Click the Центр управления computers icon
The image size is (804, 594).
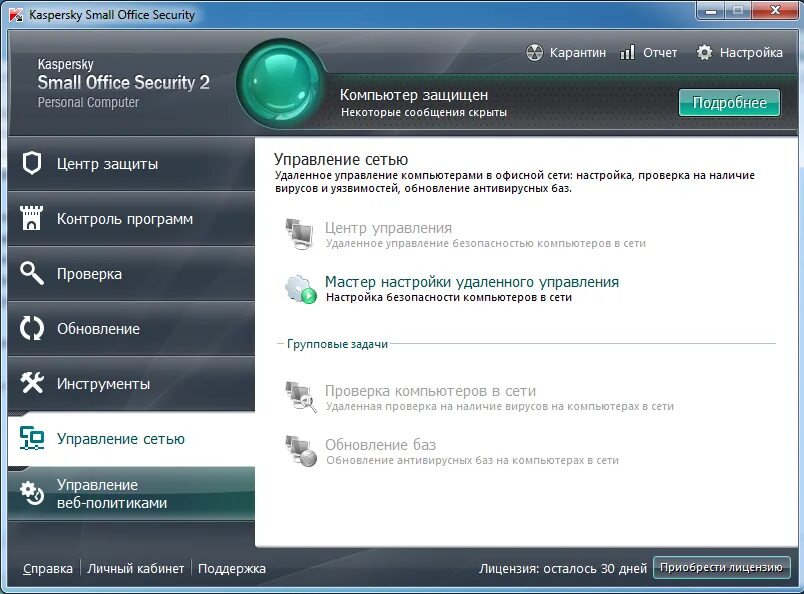coord(299,234)
